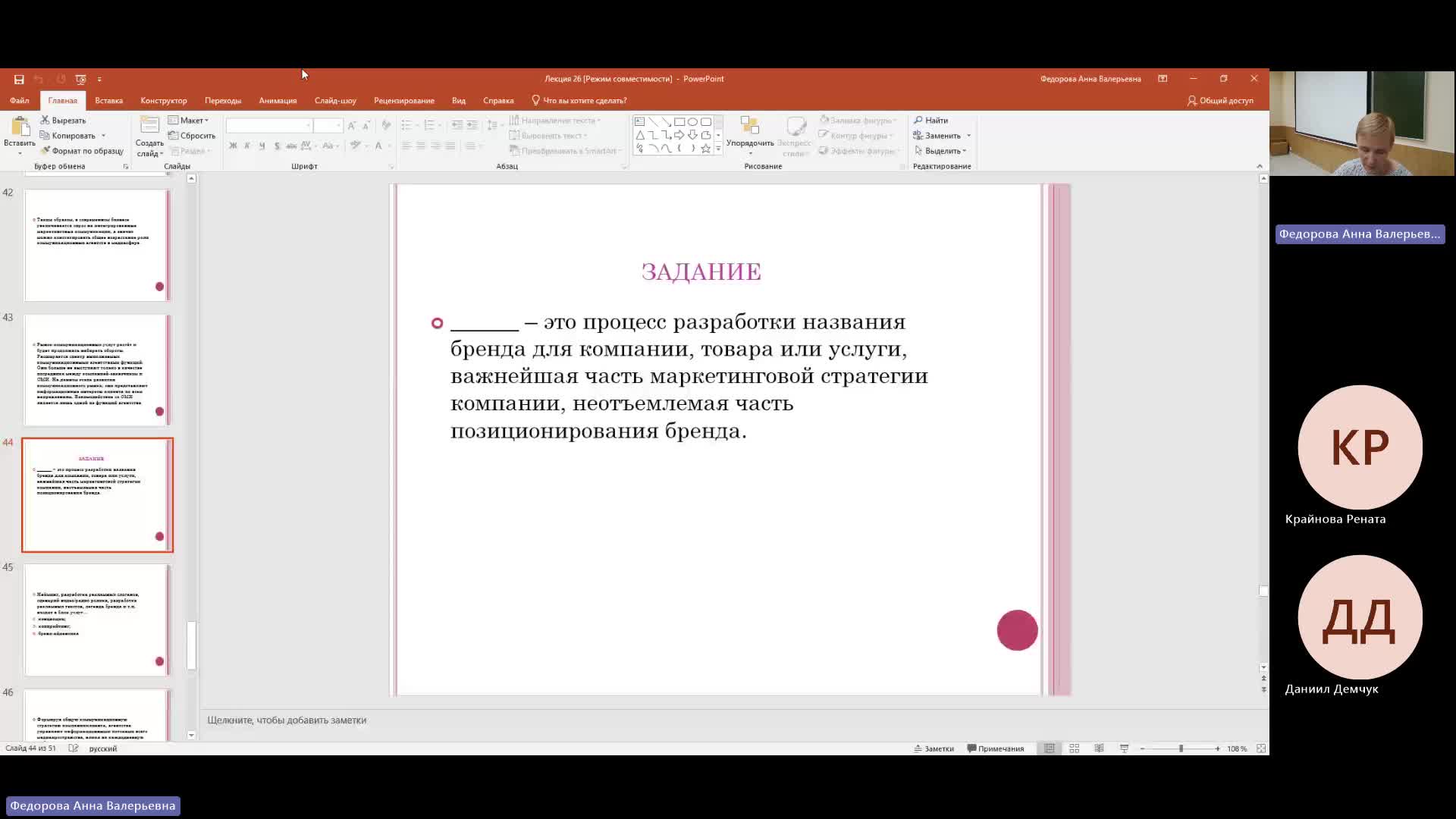1456x819 pixels.
Task: Switch to Reading view icon
Action: click(x=1100, y=748)
